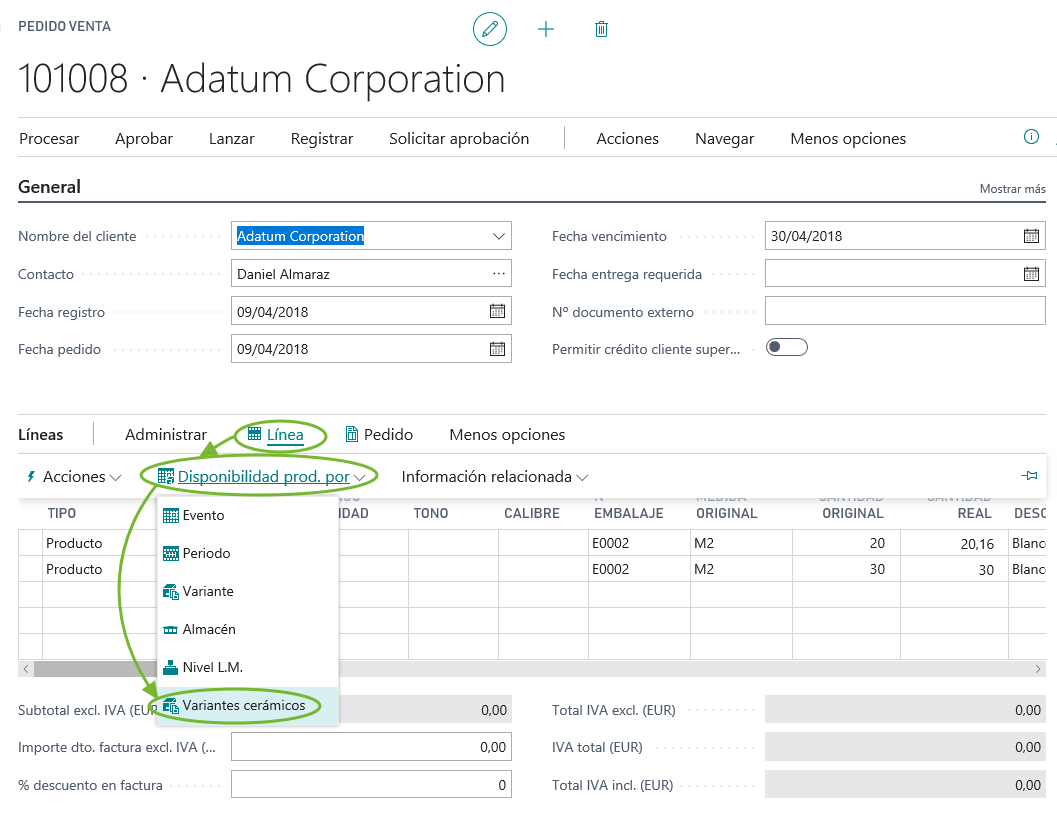Open the Administrar tab in Líneas
This screenshot has height=830, width=1057.
click(x=166, y=435)
